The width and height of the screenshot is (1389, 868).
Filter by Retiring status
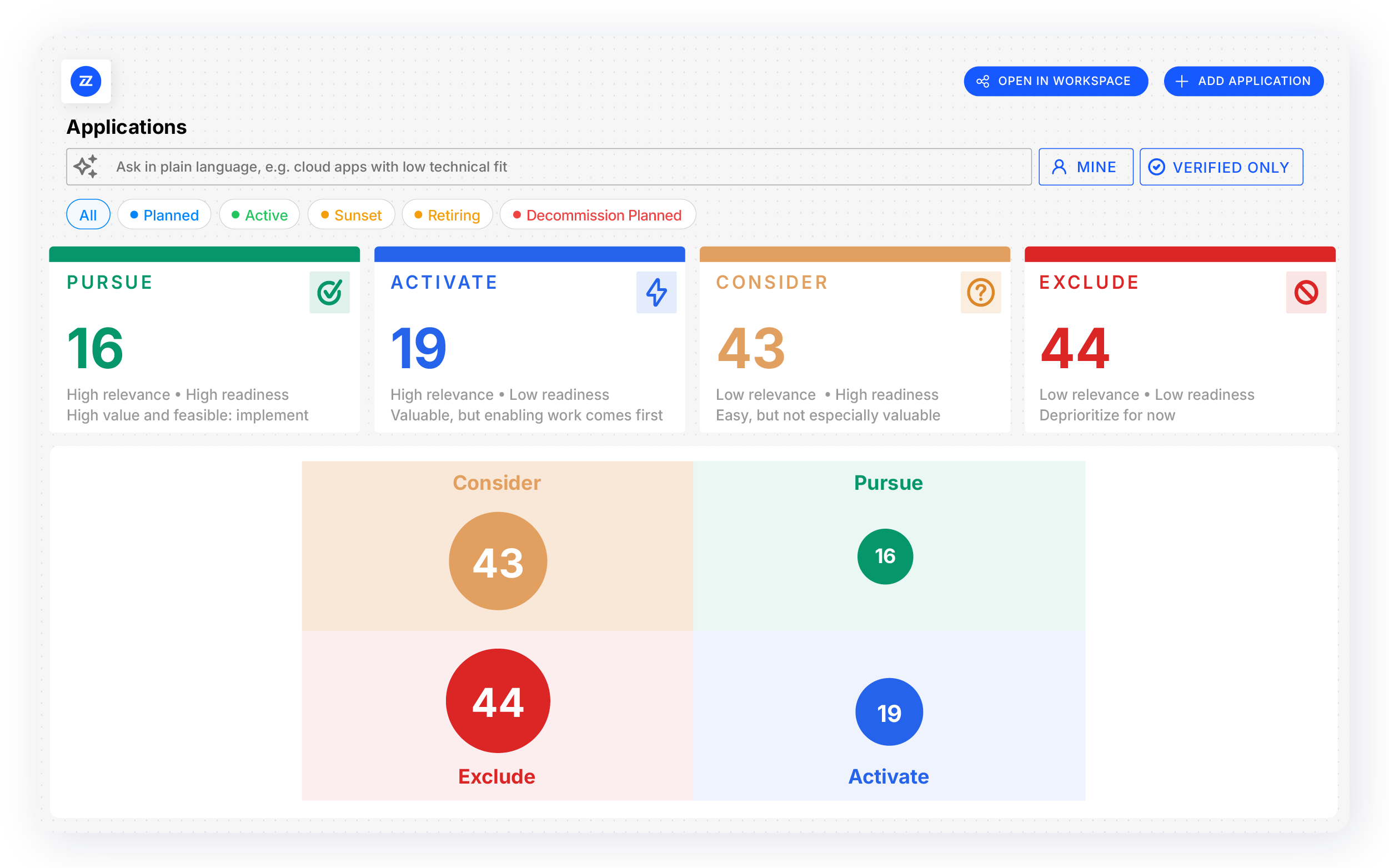(447, 215)
